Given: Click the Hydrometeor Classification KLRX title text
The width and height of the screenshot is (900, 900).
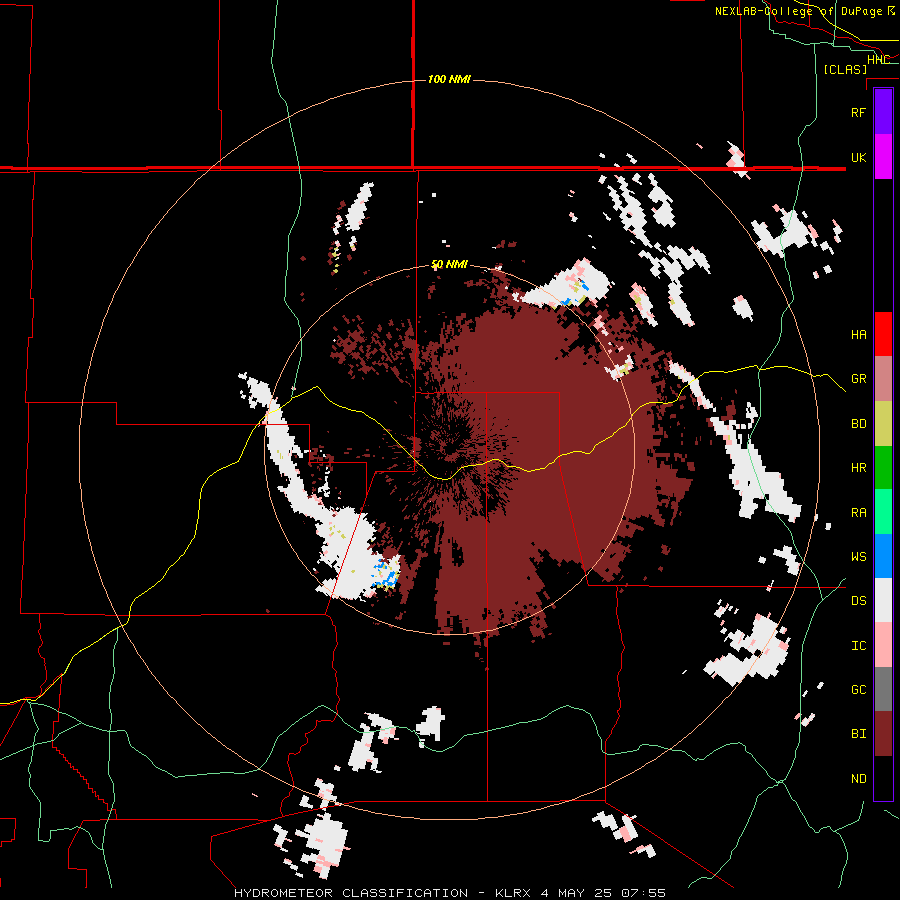Looking at the screenshot, I should coord(450,893).
